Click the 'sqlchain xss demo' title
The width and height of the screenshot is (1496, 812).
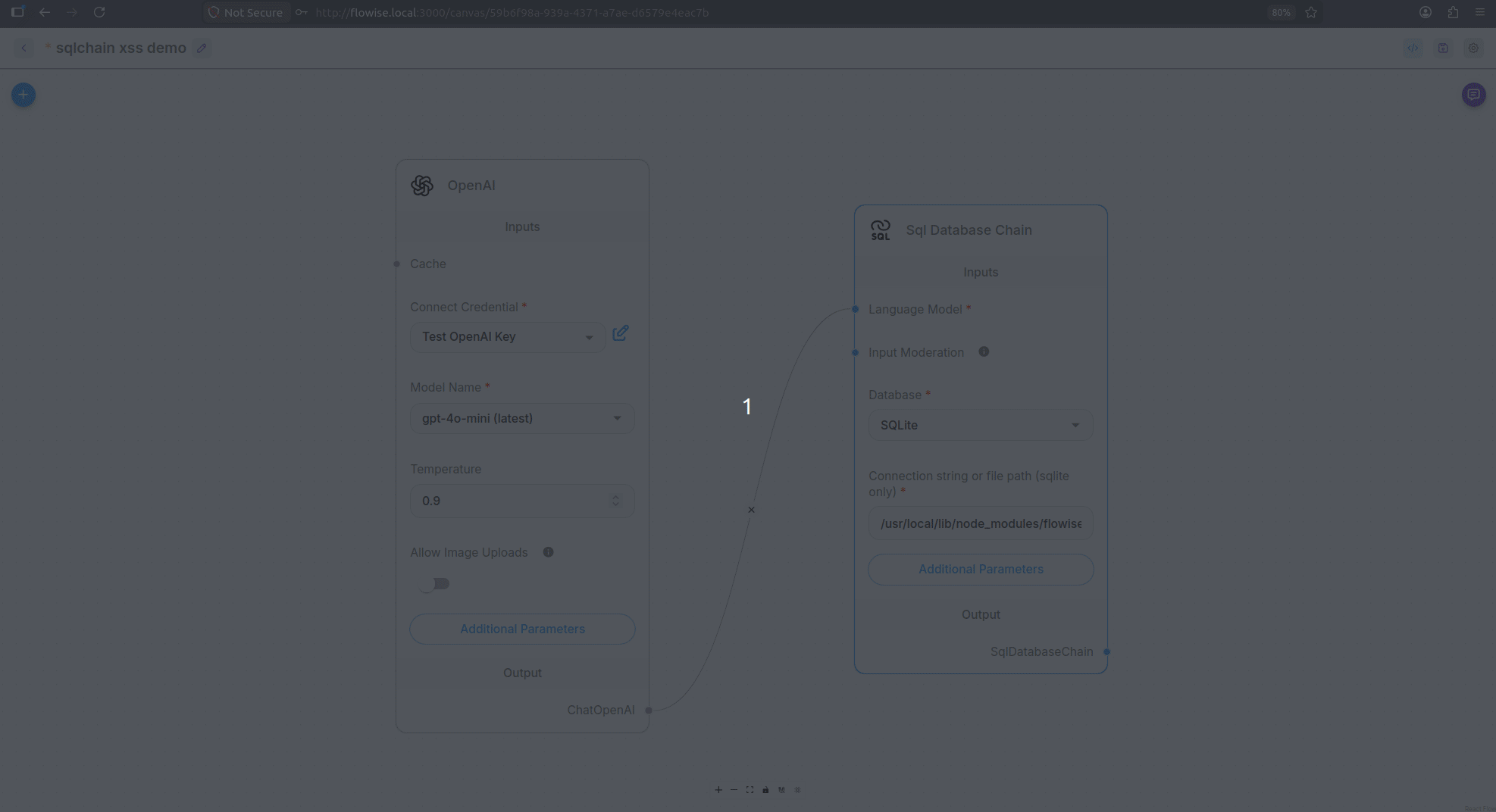click(120, 48)
